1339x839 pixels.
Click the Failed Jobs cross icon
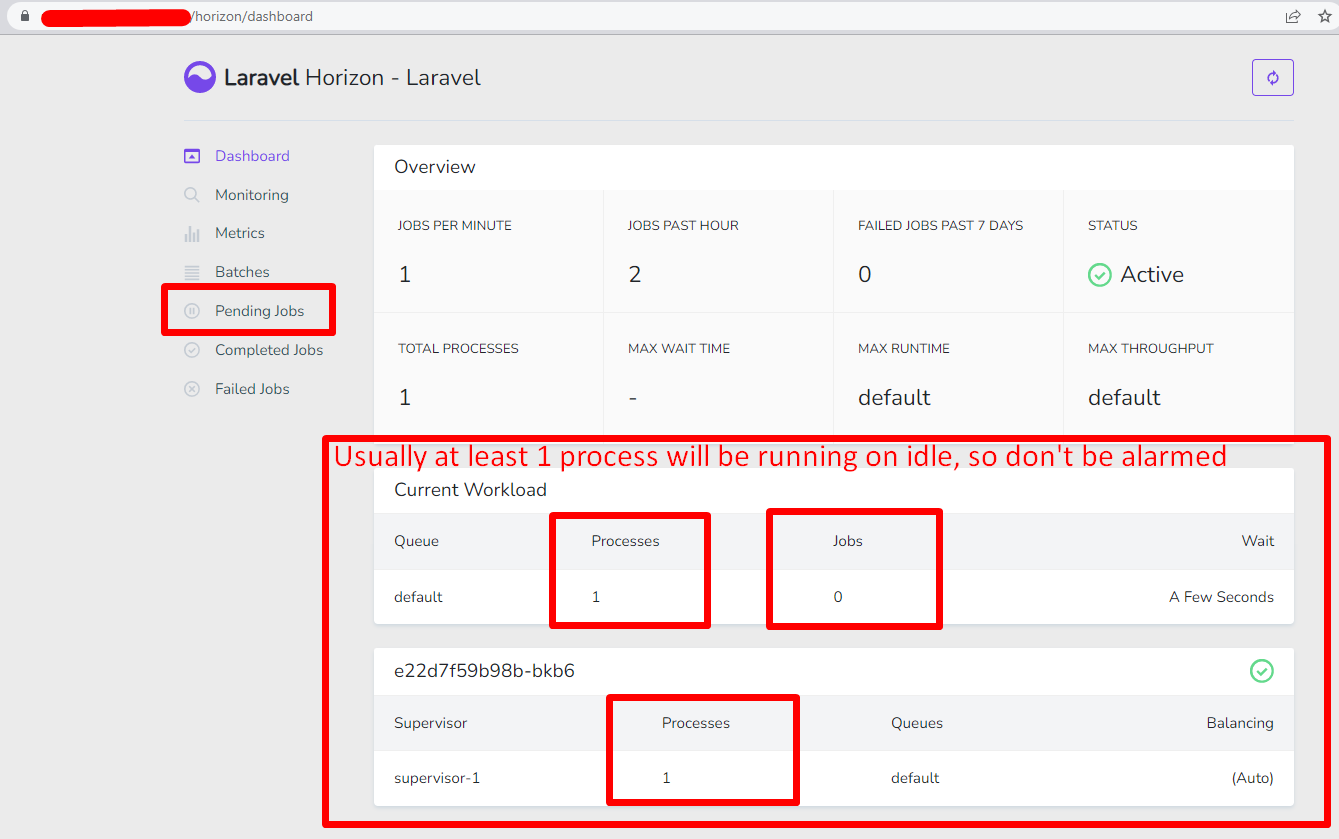point(191,388)
